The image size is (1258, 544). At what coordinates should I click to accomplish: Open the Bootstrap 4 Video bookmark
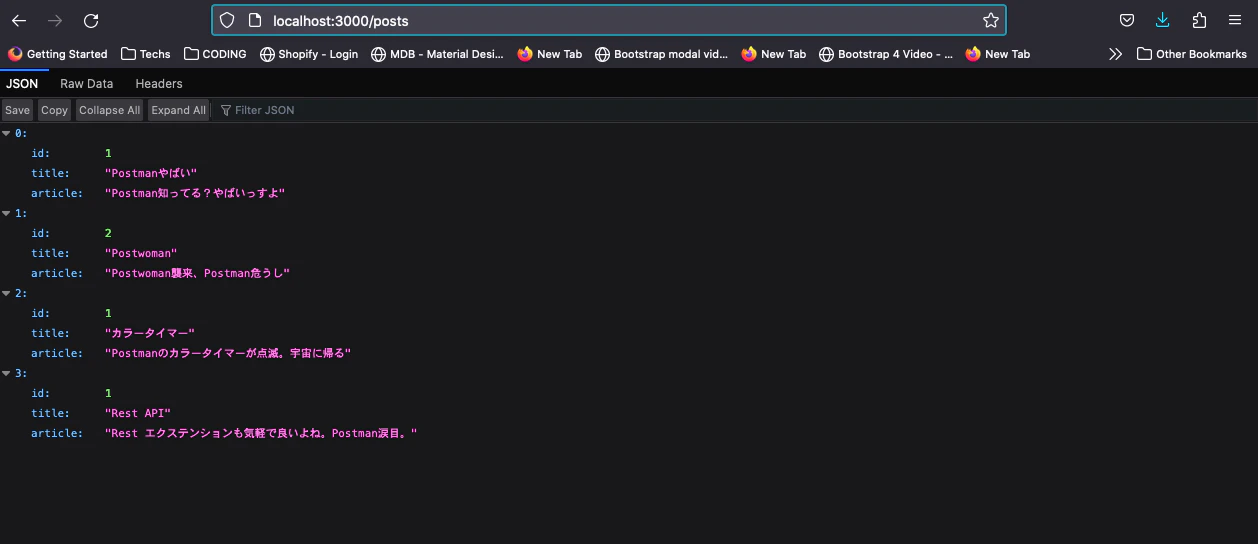[885, 54]
